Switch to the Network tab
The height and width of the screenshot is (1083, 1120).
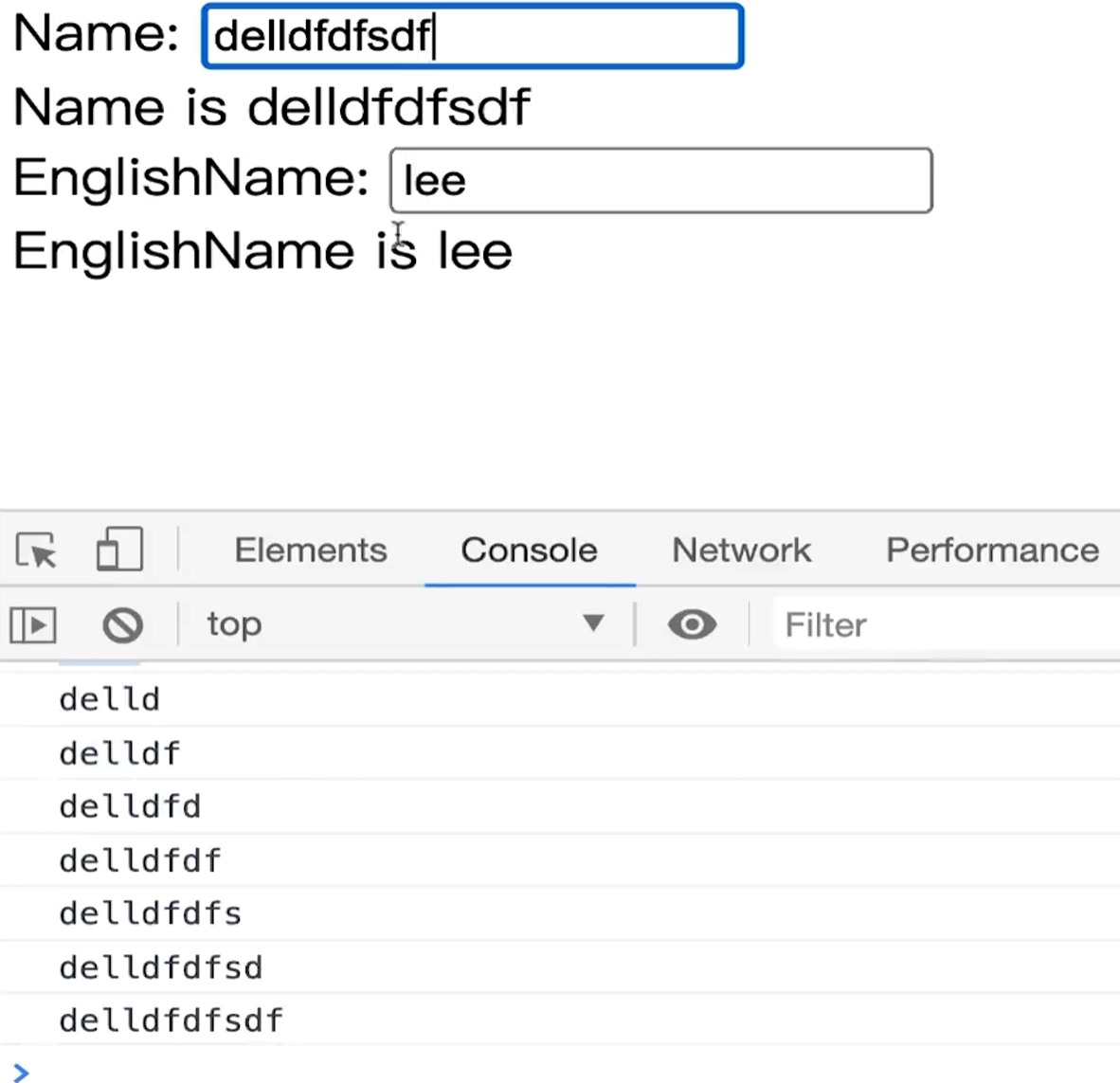coord(741,551)
